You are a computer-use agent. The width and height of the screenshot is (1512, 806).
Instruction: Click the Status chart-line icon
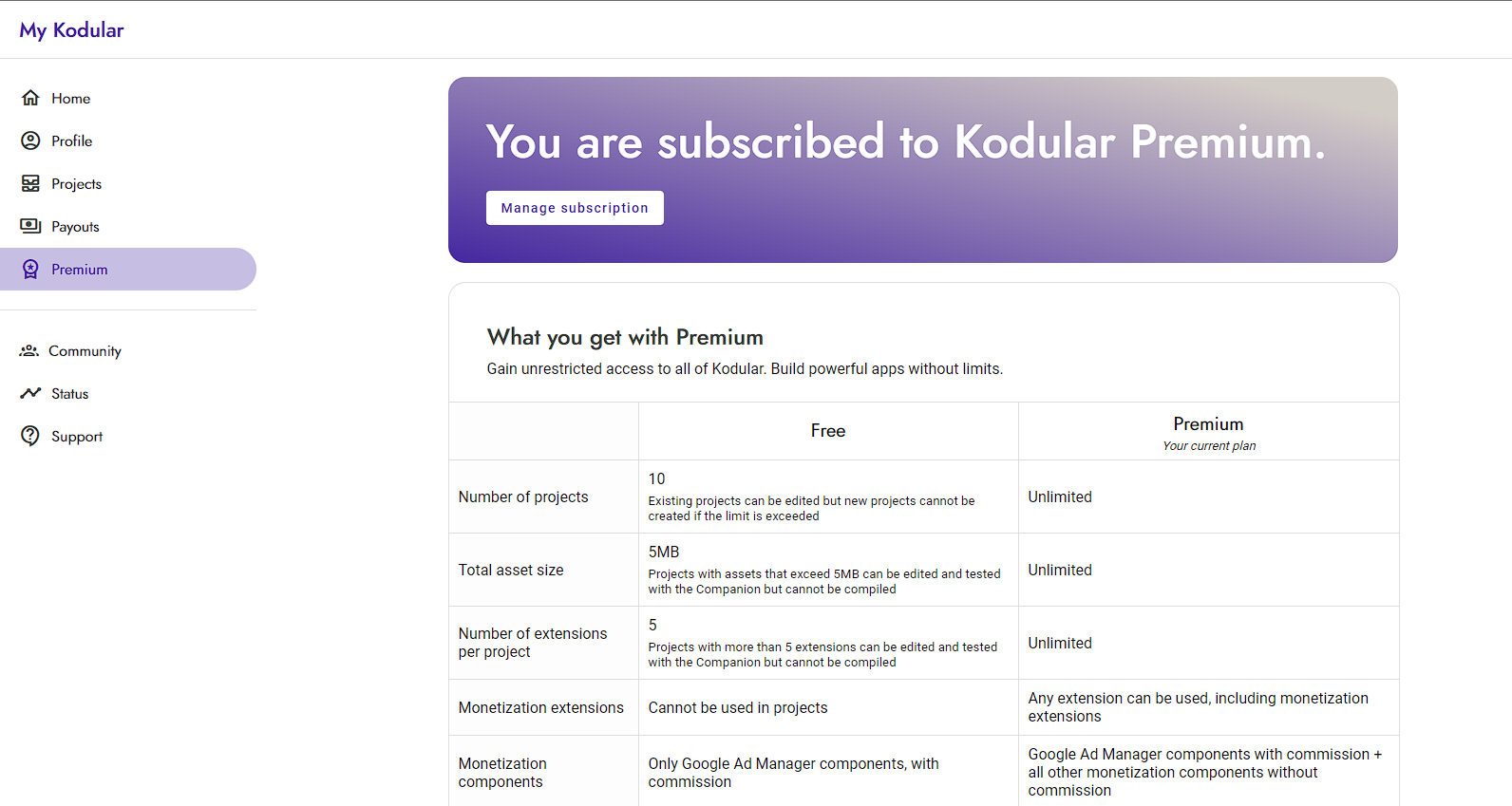click(x=30, y=393)
